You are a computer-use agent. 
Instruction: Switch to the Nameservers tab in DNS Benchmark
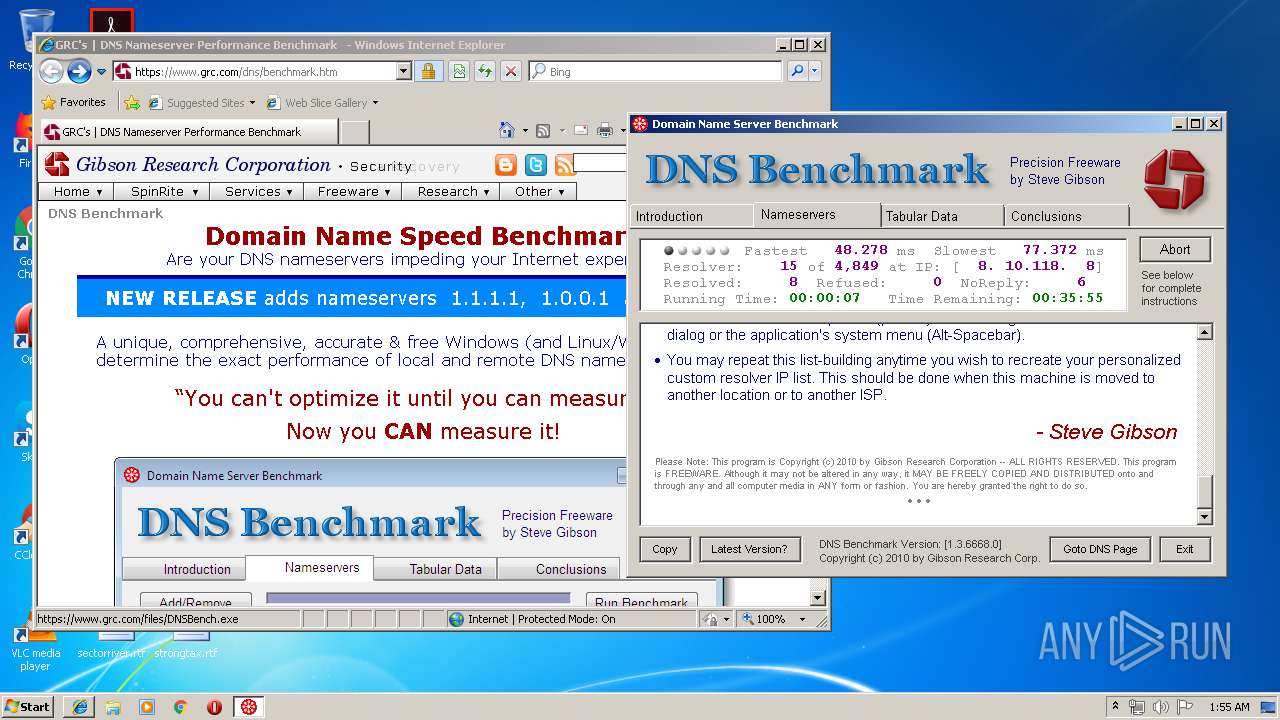click(x=816, y=214)
